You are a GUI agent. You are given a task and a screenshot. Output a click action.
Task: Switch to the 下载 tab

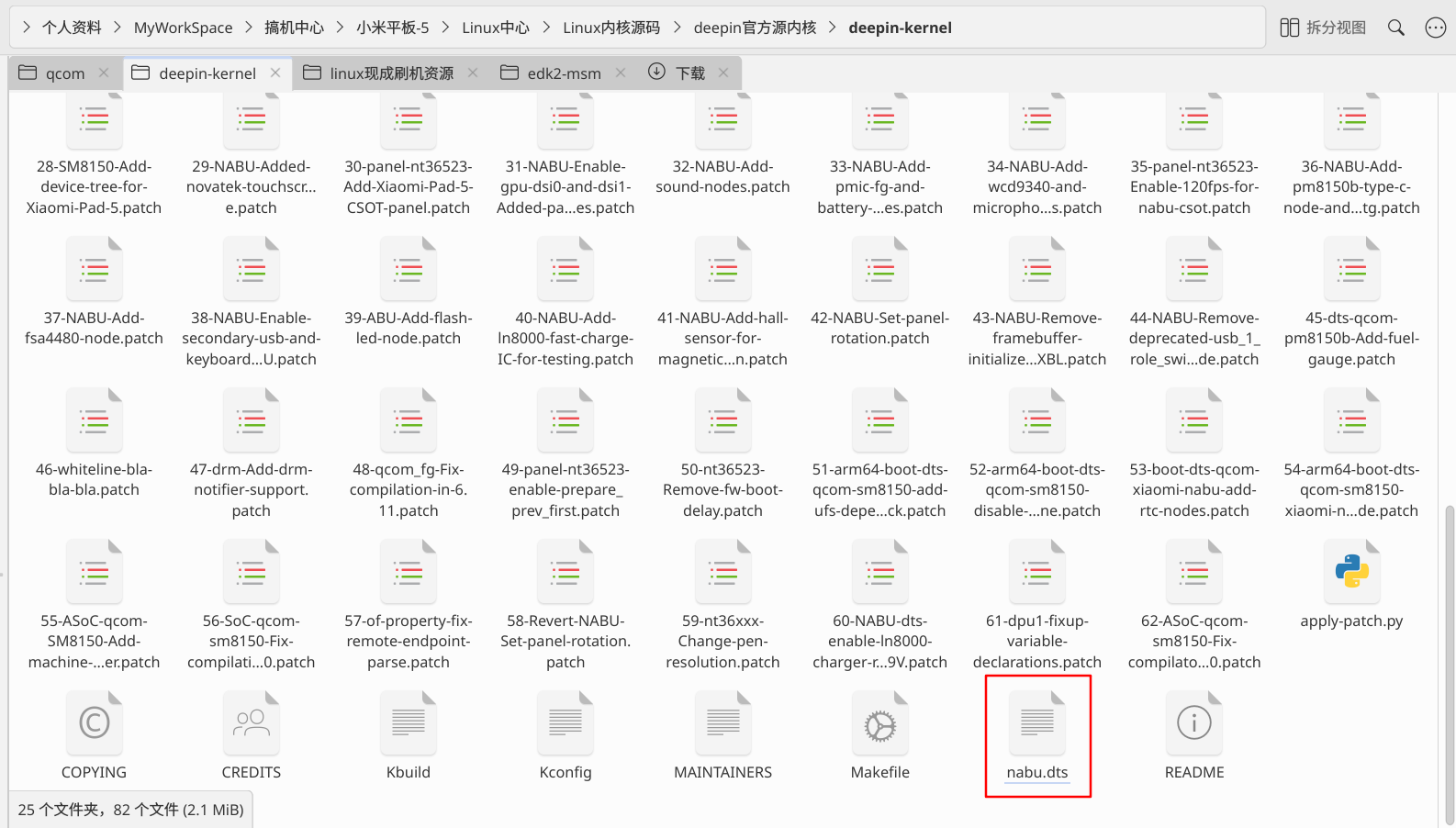click(x=689, y=73)
